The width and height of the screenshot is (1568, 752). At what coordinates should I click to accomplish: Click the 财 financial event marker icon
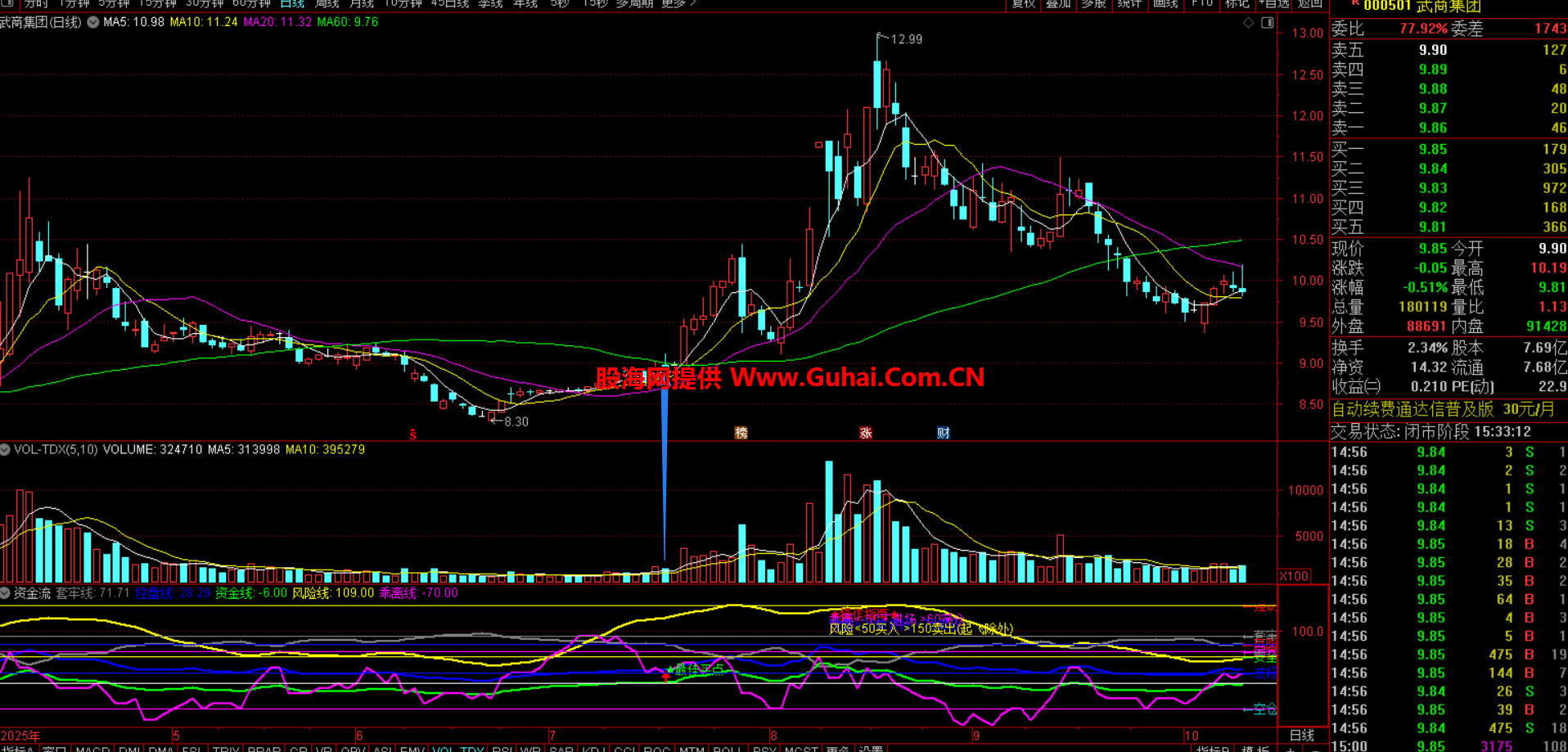(x=943, y=433)
